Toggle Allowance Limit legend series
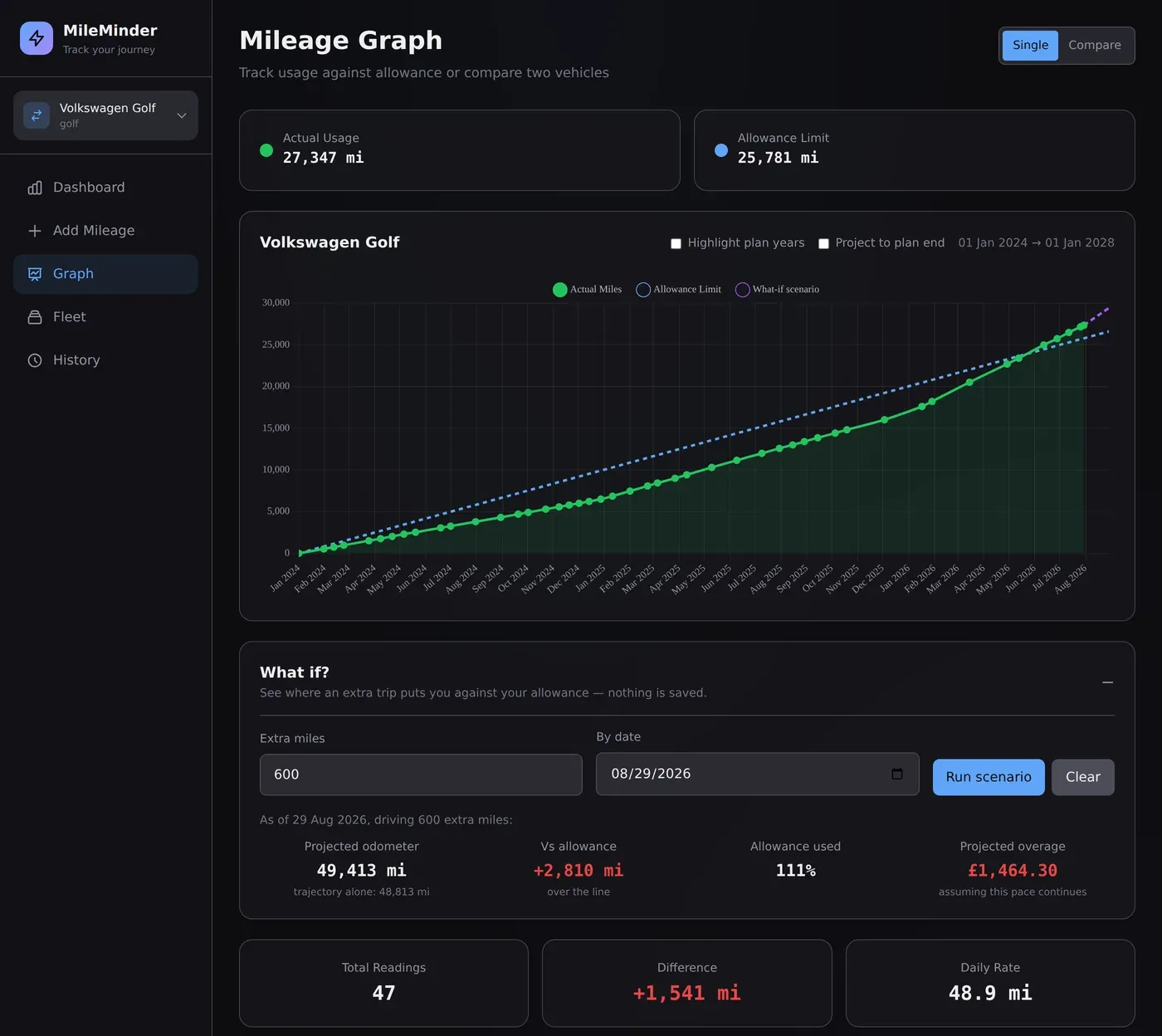1162x1036 pixels. click(x=678, y=290)
